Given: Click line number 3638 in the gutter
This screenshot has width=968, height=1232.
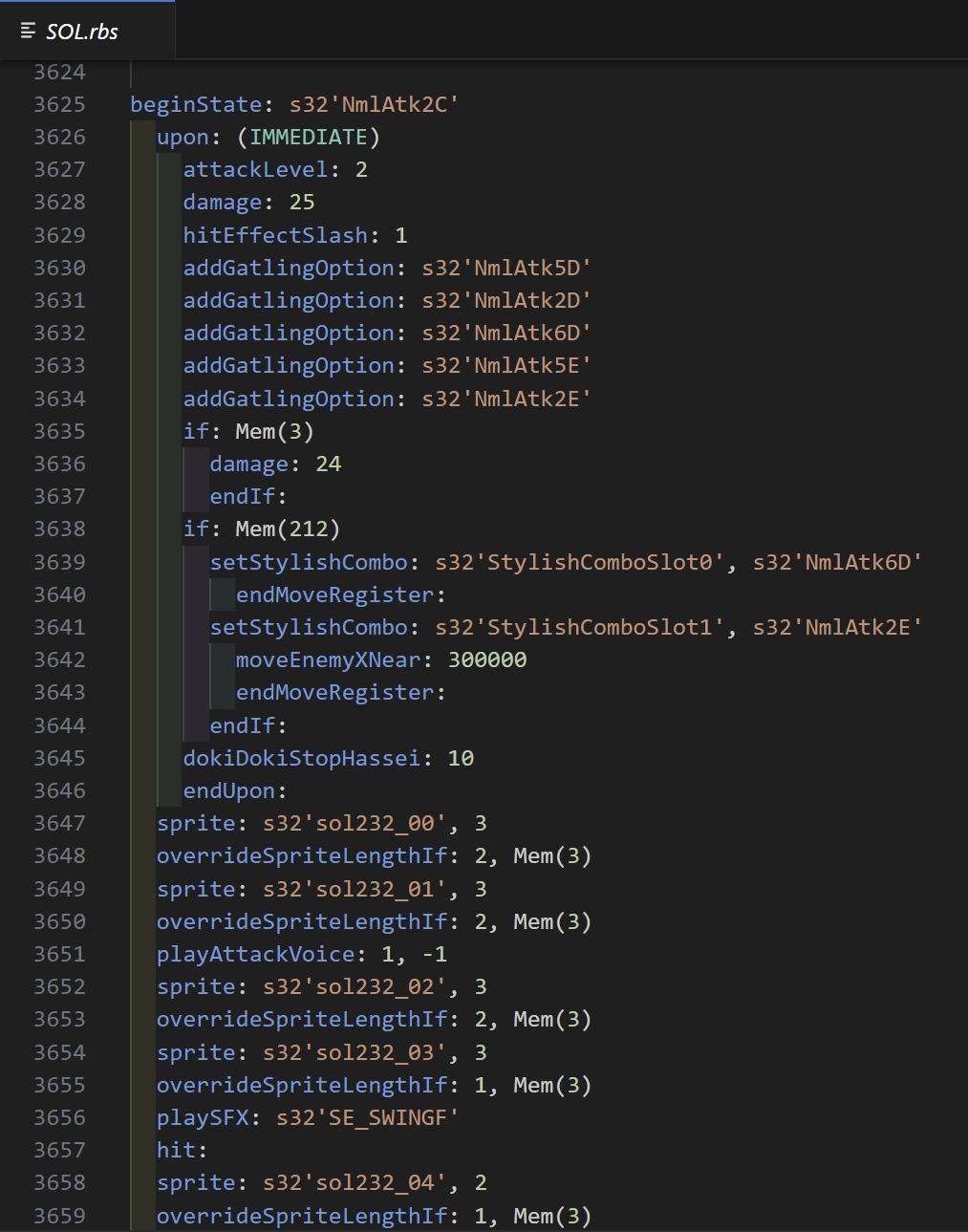Looking at the screenshot, I should coord(59,529).
